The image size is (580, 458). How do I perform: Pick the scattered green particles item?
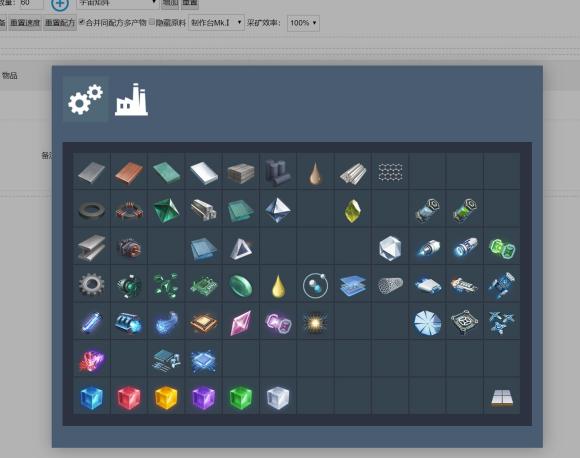(x=166, y=285)
